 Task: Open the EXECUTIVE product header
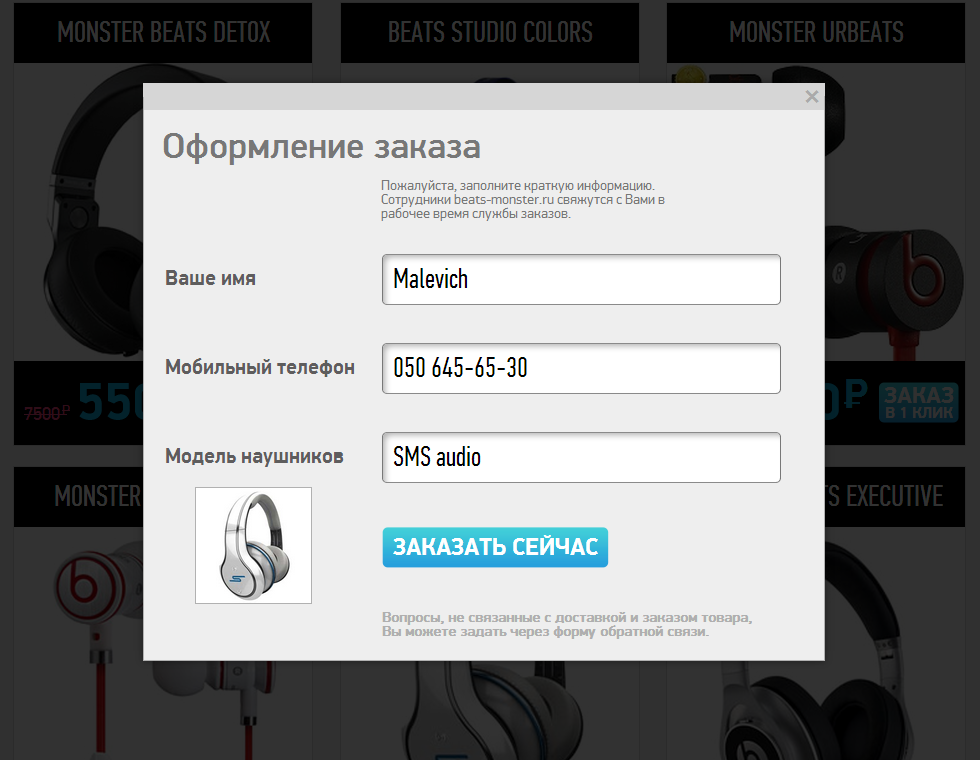tap(895, 496)
